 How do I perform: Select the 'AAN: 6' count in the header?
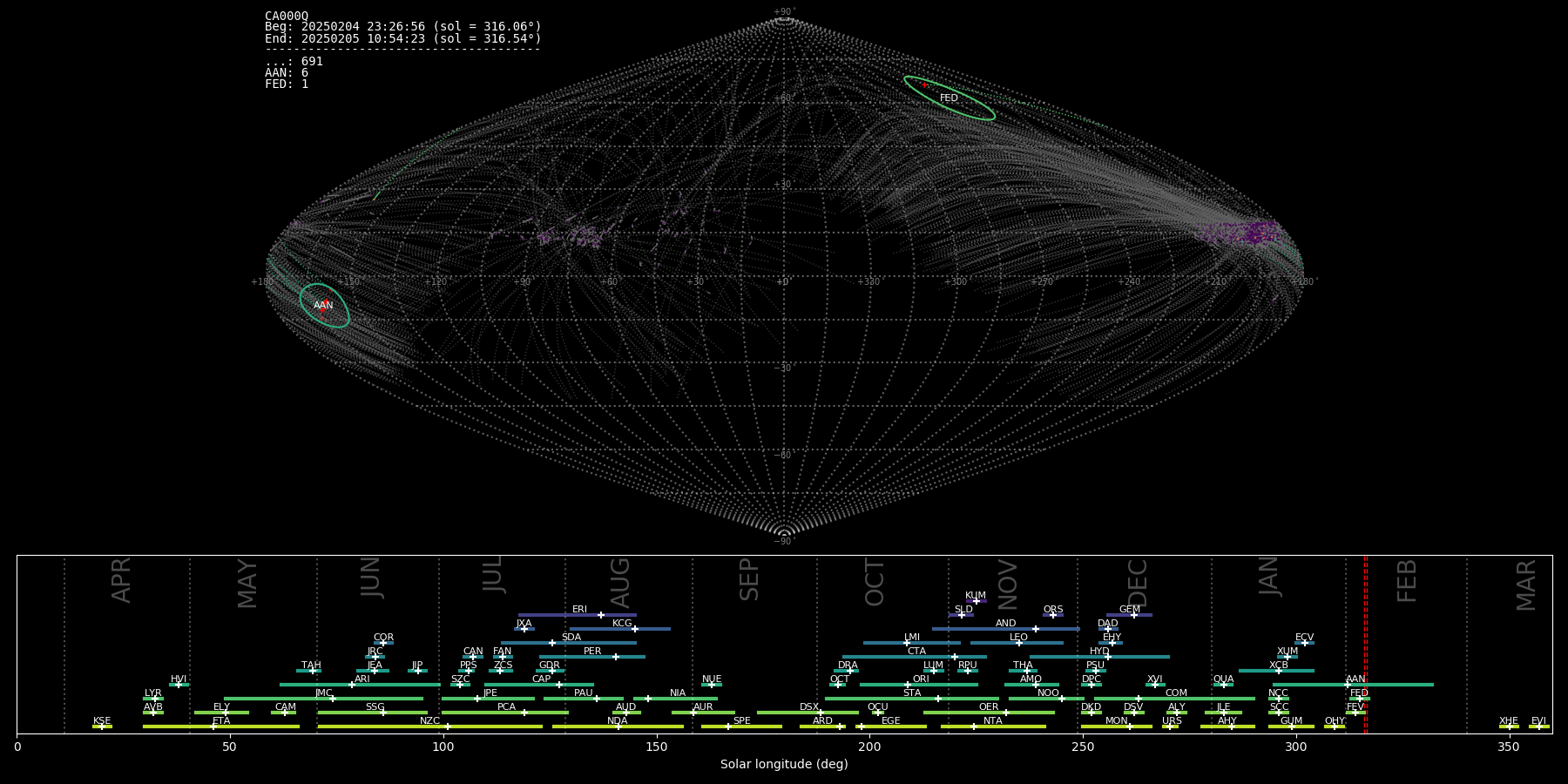click(287, 72)
